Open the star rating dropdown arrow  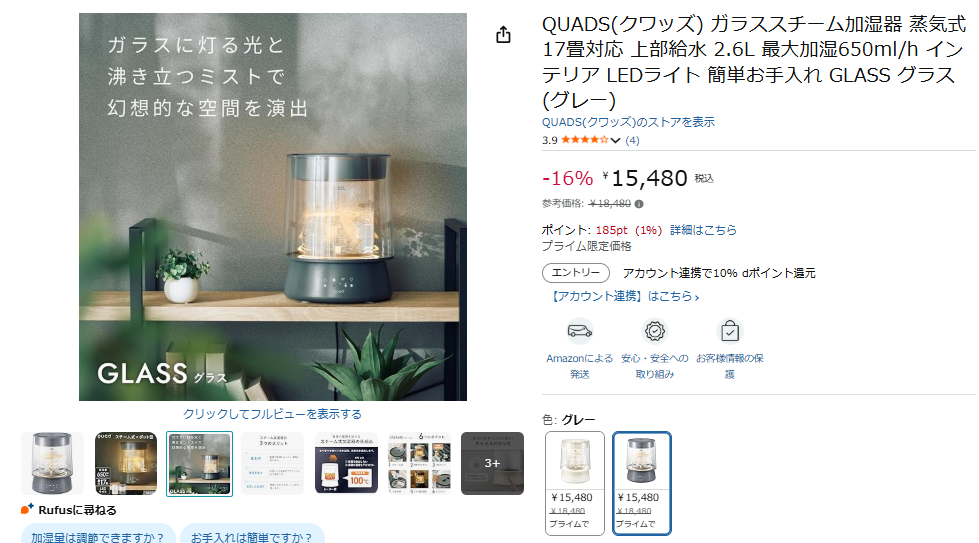click(615, 140)
